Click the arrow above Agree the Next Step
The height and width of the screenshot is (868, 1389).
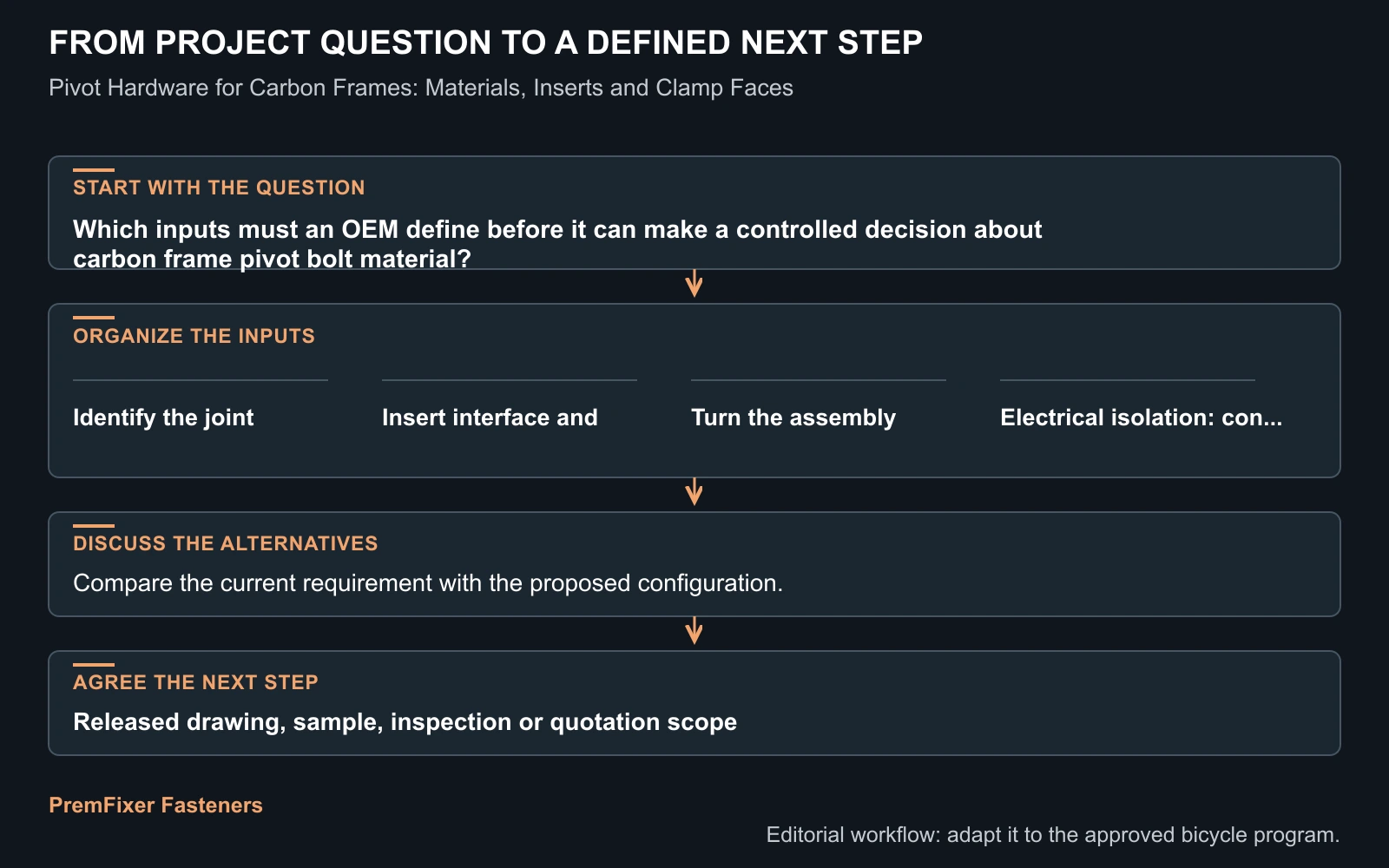(694, 631)
